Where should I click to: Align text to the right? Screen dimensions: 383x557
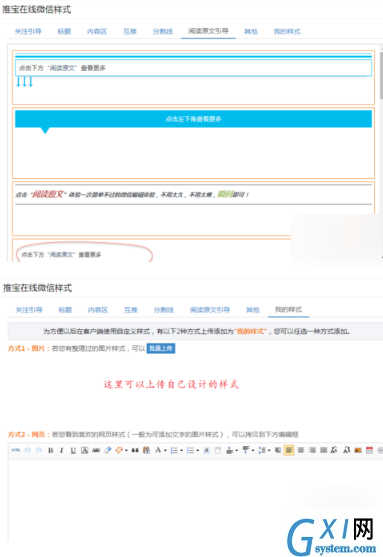312,450
